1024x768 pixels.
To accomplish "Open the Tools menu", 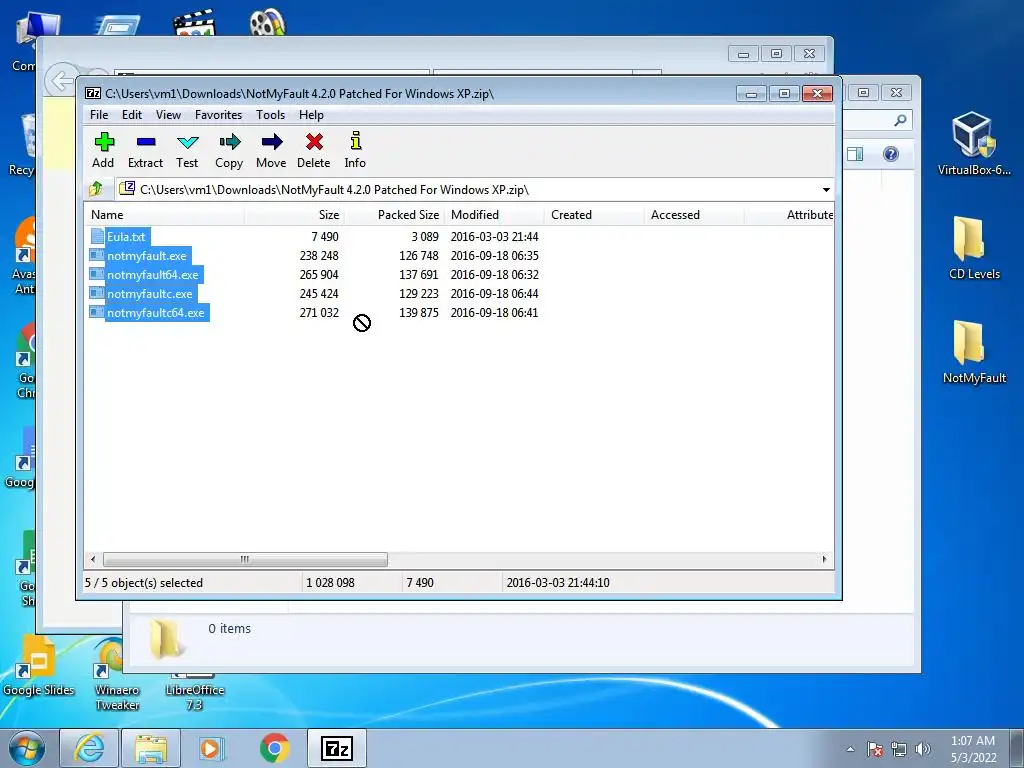I will coord(270,115).
